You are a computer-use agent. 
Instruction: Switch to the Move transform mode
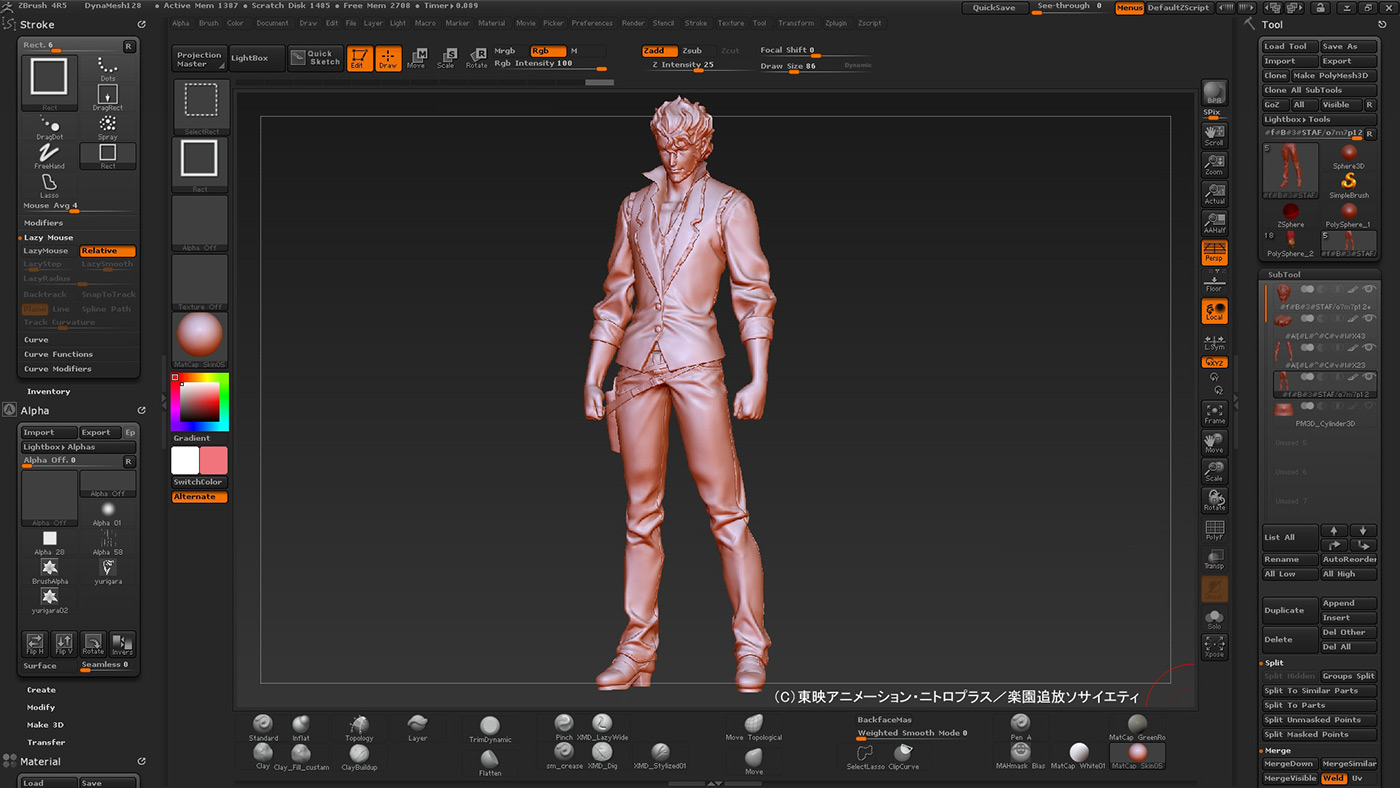(x=417, y=58)
